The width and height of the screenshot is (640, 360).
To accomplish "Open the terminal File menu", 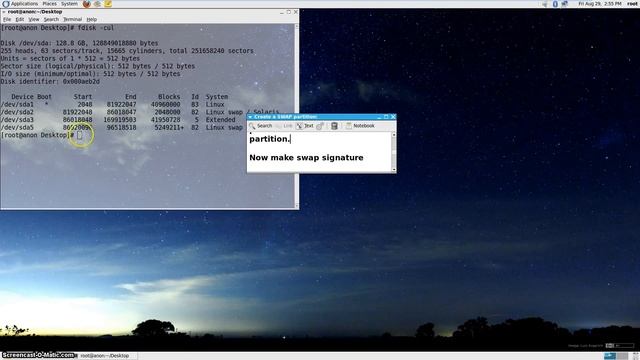I will click(7, 19).
